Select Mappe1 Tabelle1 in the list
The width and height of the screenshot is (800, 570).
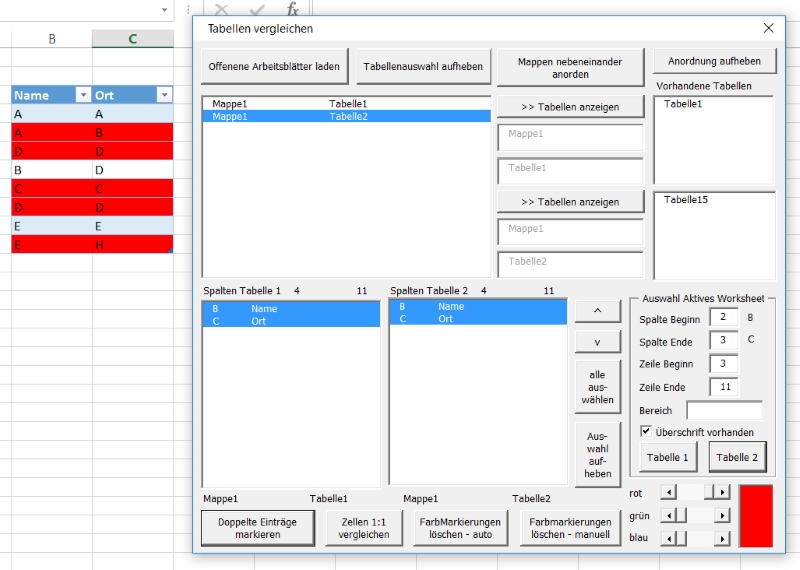click(290, 103)
